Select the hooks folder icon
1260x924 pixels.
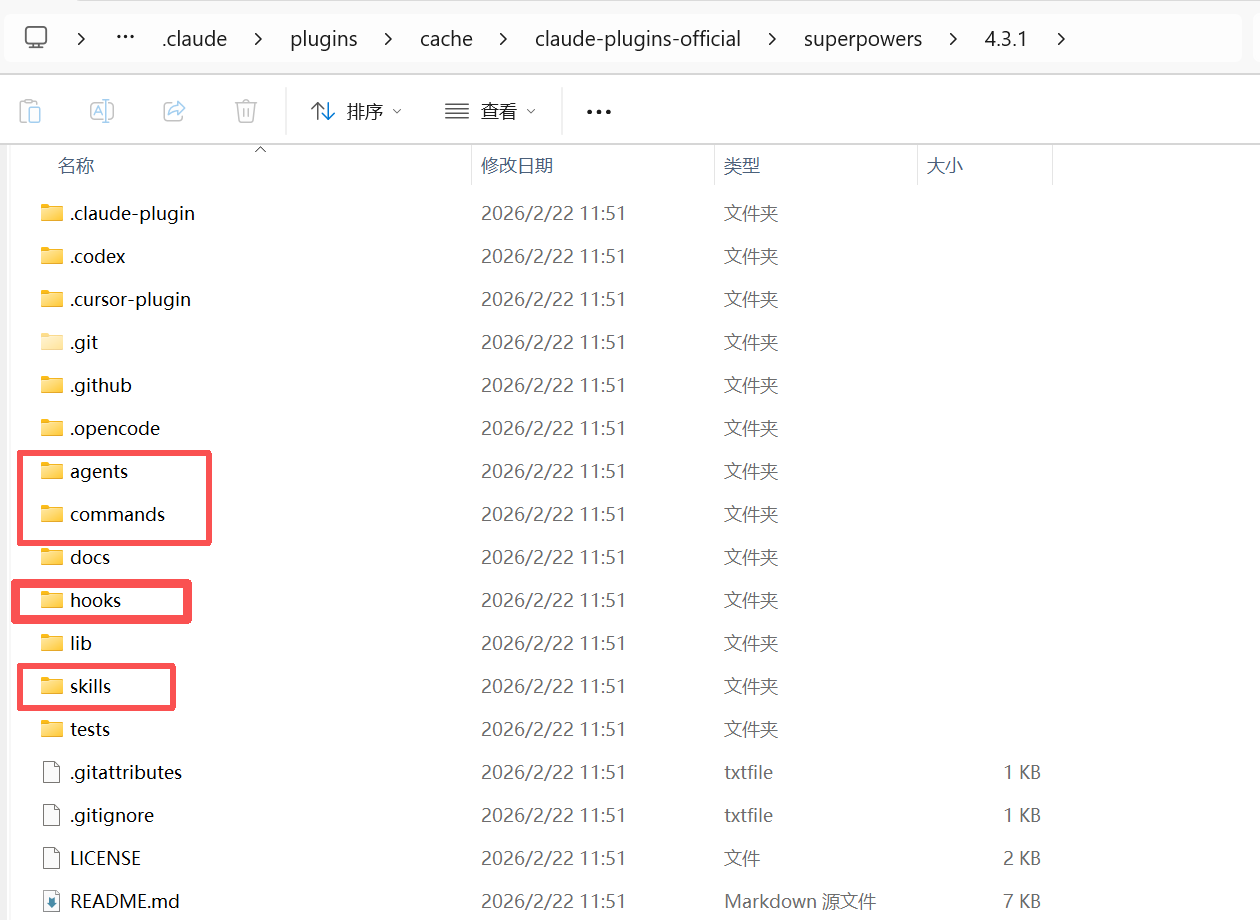[x=52, y=600]
